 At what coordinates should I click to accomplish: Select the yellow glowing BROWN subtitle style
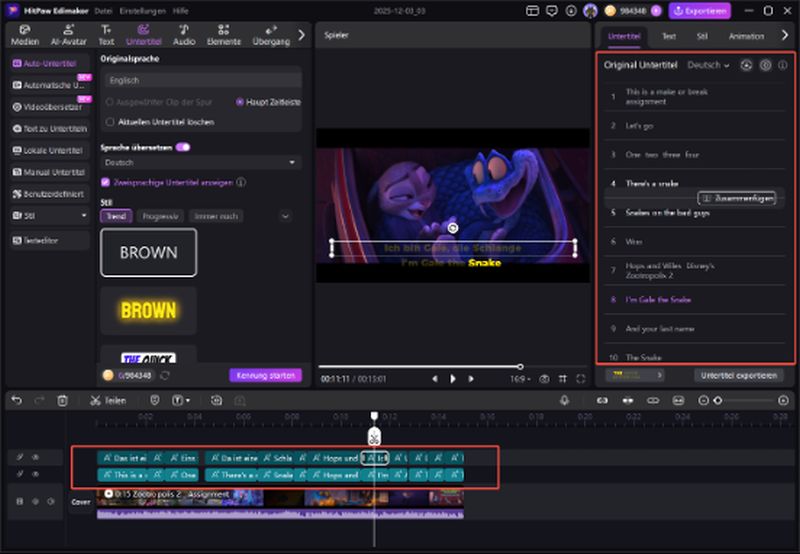(x=149, y=311)
